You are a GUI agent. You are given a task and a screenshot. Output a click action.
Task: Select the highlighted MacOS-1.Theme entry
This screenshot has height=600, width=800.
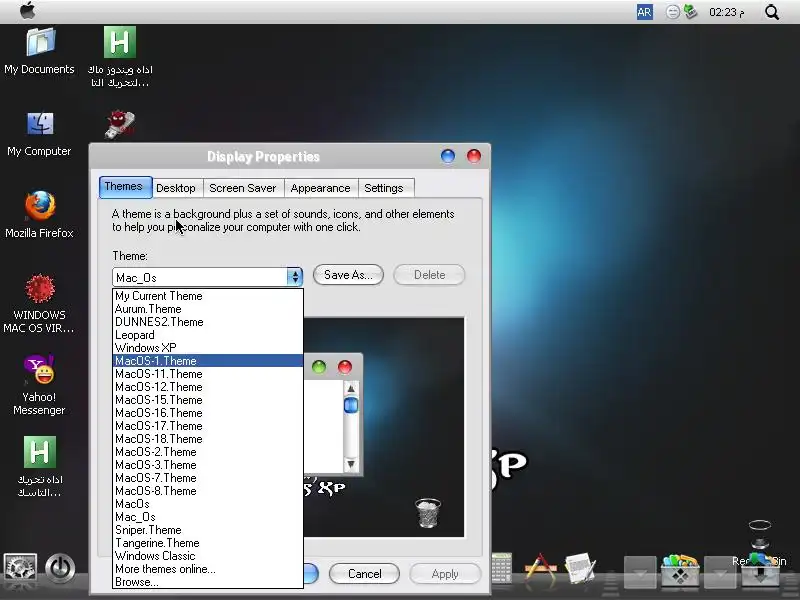(208, 361)
